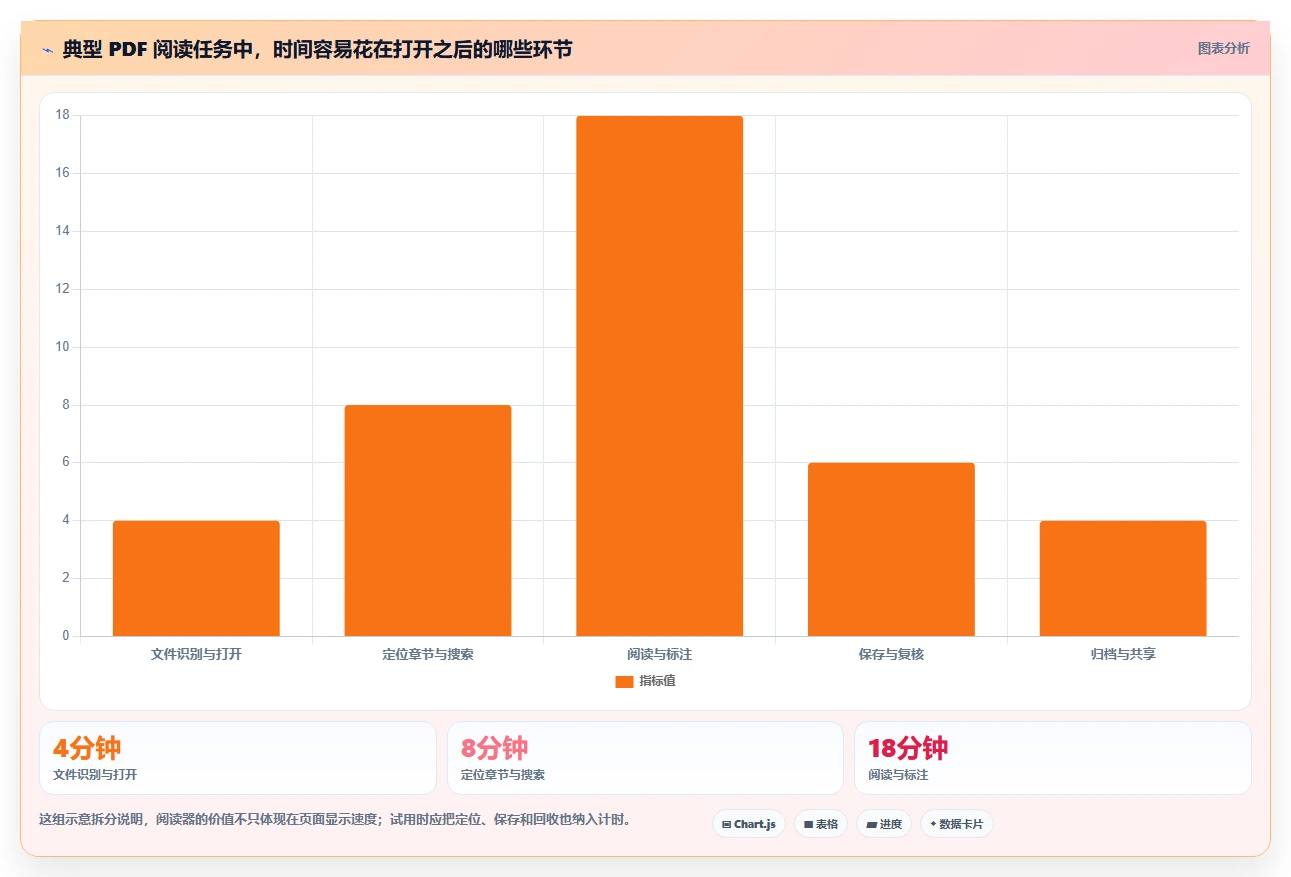Click the footer note starting 这组示意拆分说明
Screen dimensions: 1291x877
click(x=335, y=819)
